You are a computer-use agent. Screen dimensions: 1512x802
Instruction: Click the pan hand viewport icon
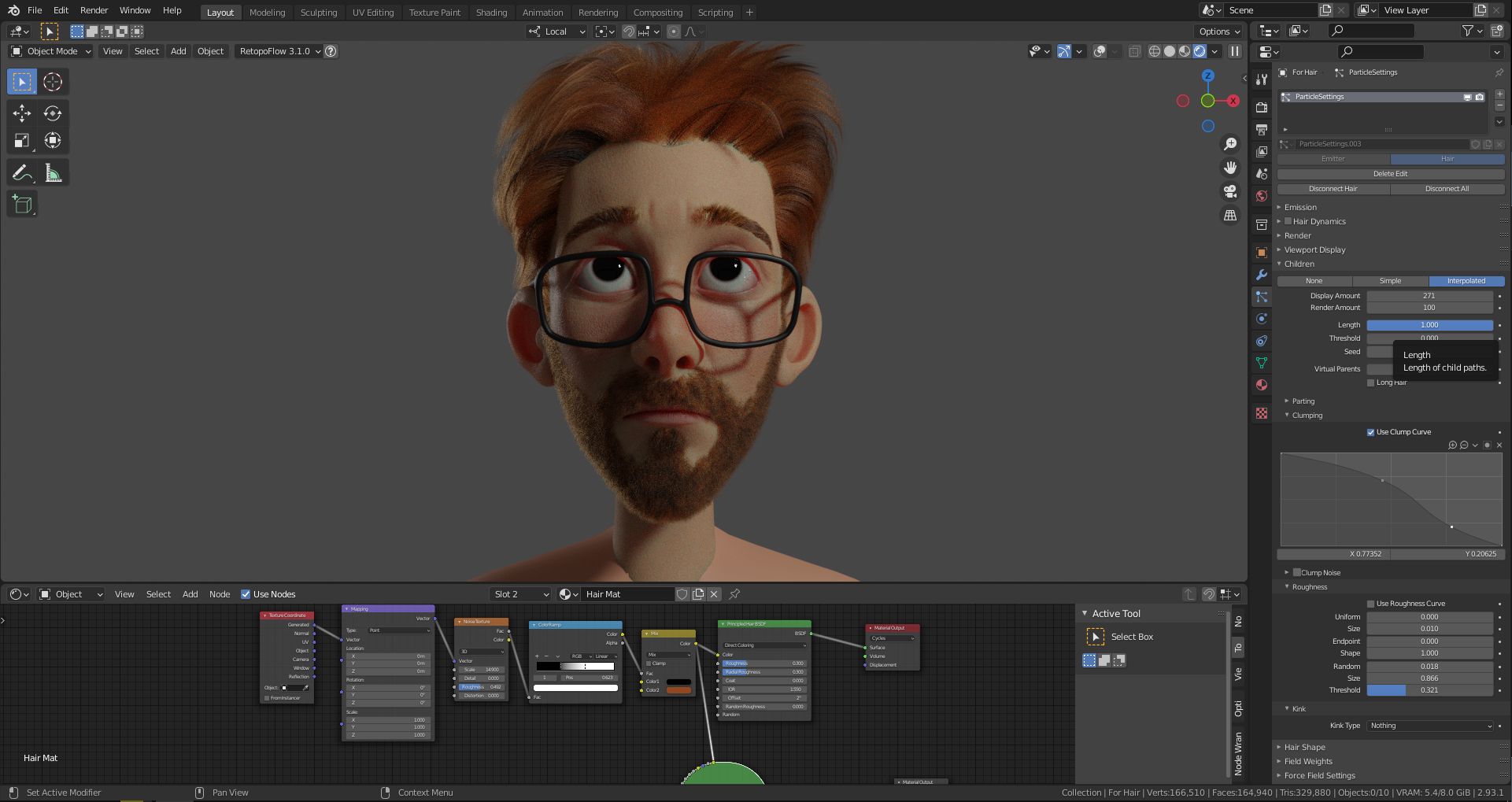1230,168
